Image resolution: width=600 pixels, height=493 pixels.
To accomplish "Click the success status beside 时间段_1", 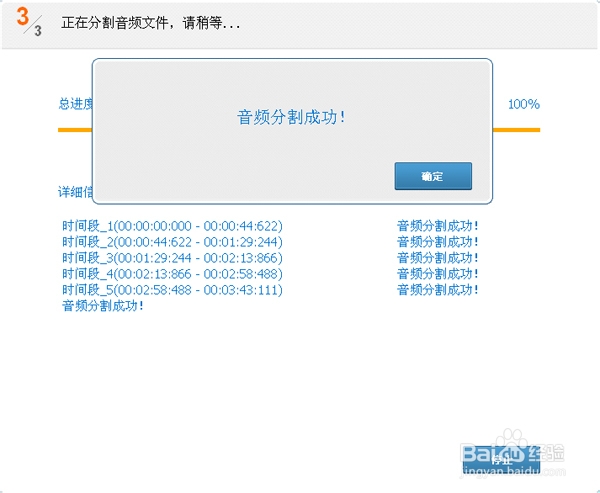I will tap(438, 226).
